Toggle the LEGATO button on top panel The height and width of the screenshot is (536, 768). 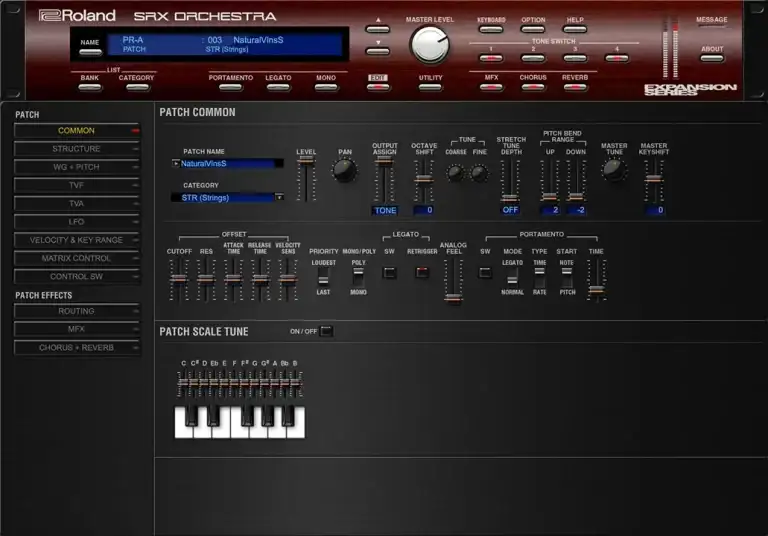(x=278, y=88)
